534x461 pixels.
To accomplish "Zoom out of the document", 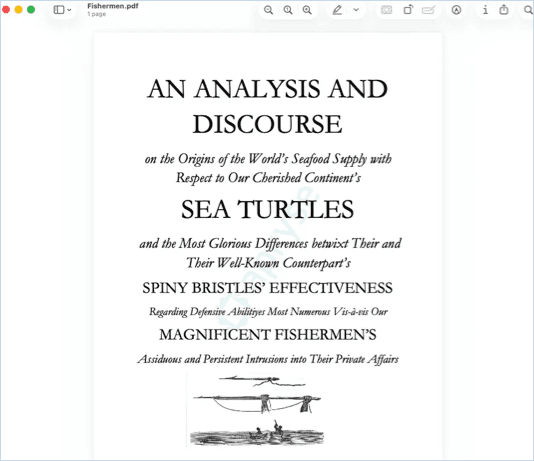I will click(x=268, y=10).
